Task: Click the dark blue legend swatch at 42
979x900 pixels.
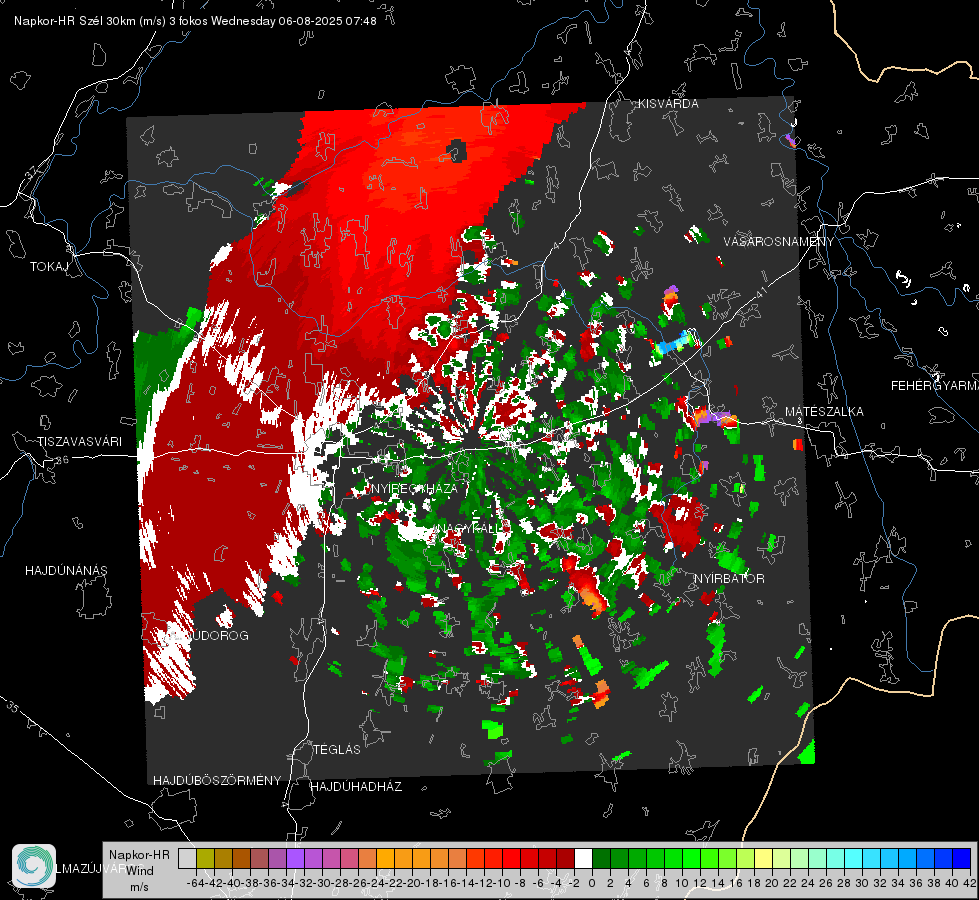Action: [x=962, y=858]
